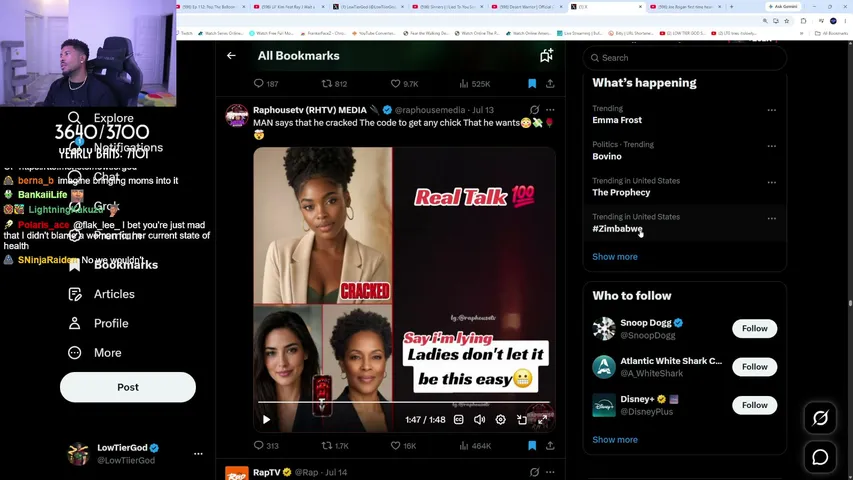853x480 pixels.
Task: Ask Grok about the RapTV post
Action: [x=534, y=472]
